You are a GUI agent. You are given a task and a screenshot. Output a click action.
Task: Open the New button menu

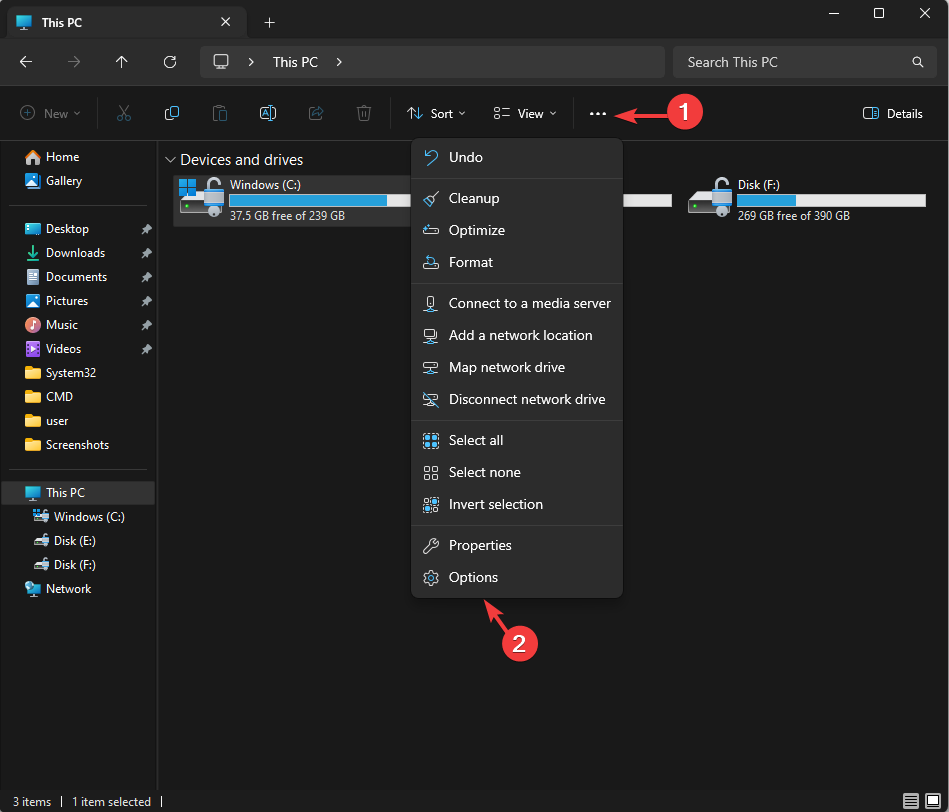pyautogui.click(x=50, y=114)
